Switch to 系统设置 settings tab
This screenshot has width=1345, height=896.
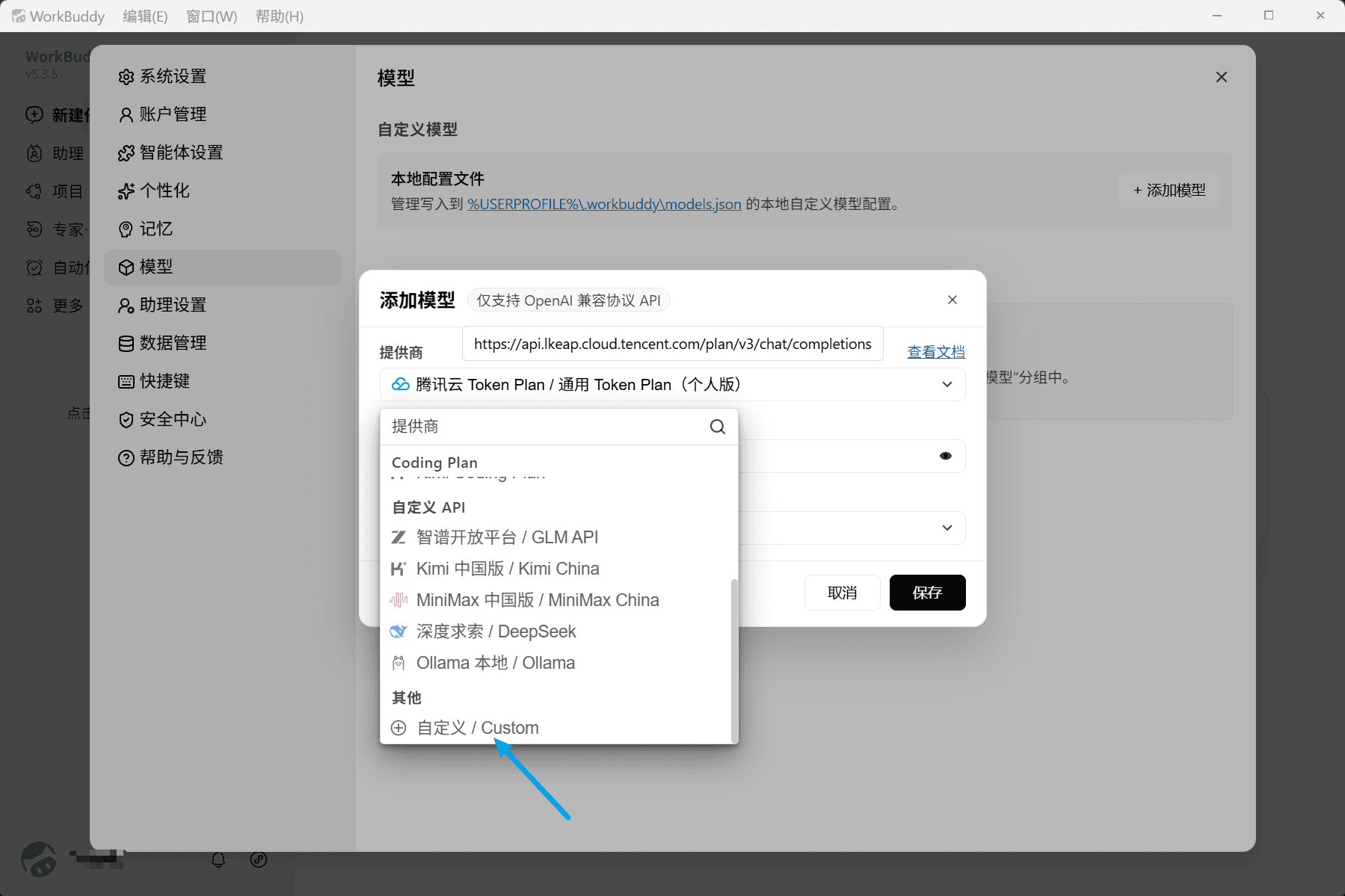coord(223,77)
